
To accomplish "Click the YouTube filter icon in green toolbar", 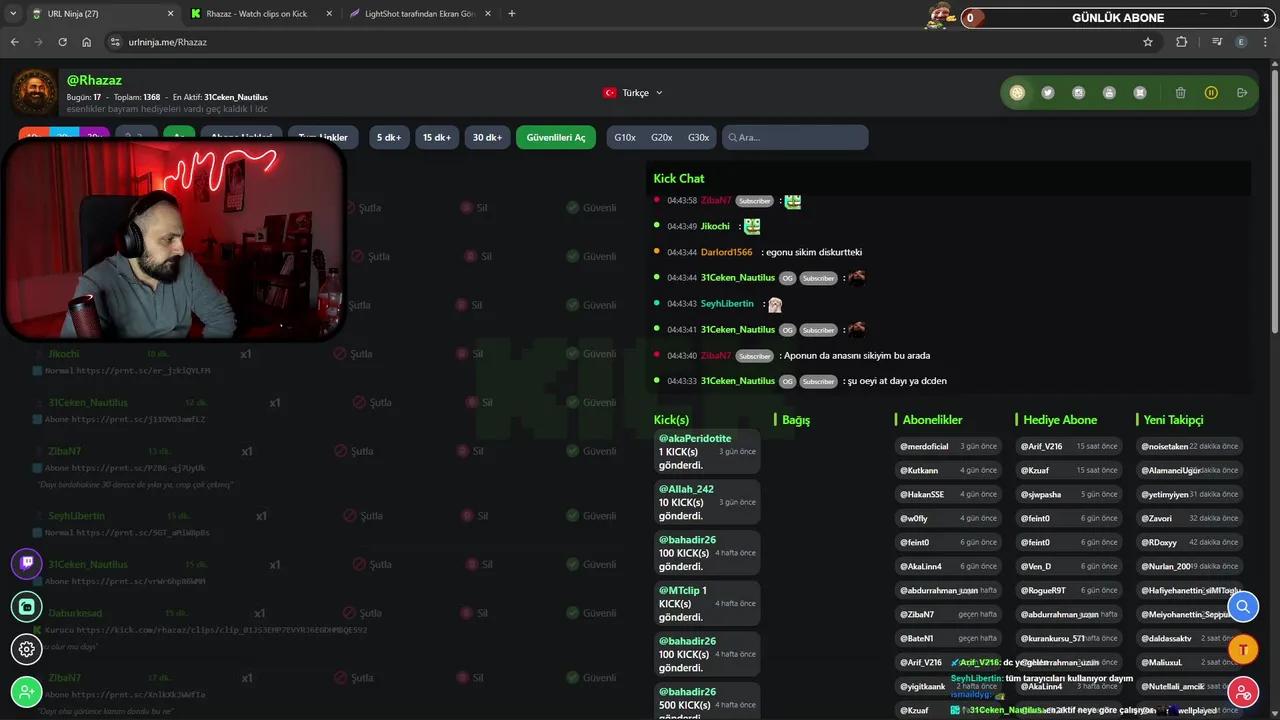I will 1109,93.
